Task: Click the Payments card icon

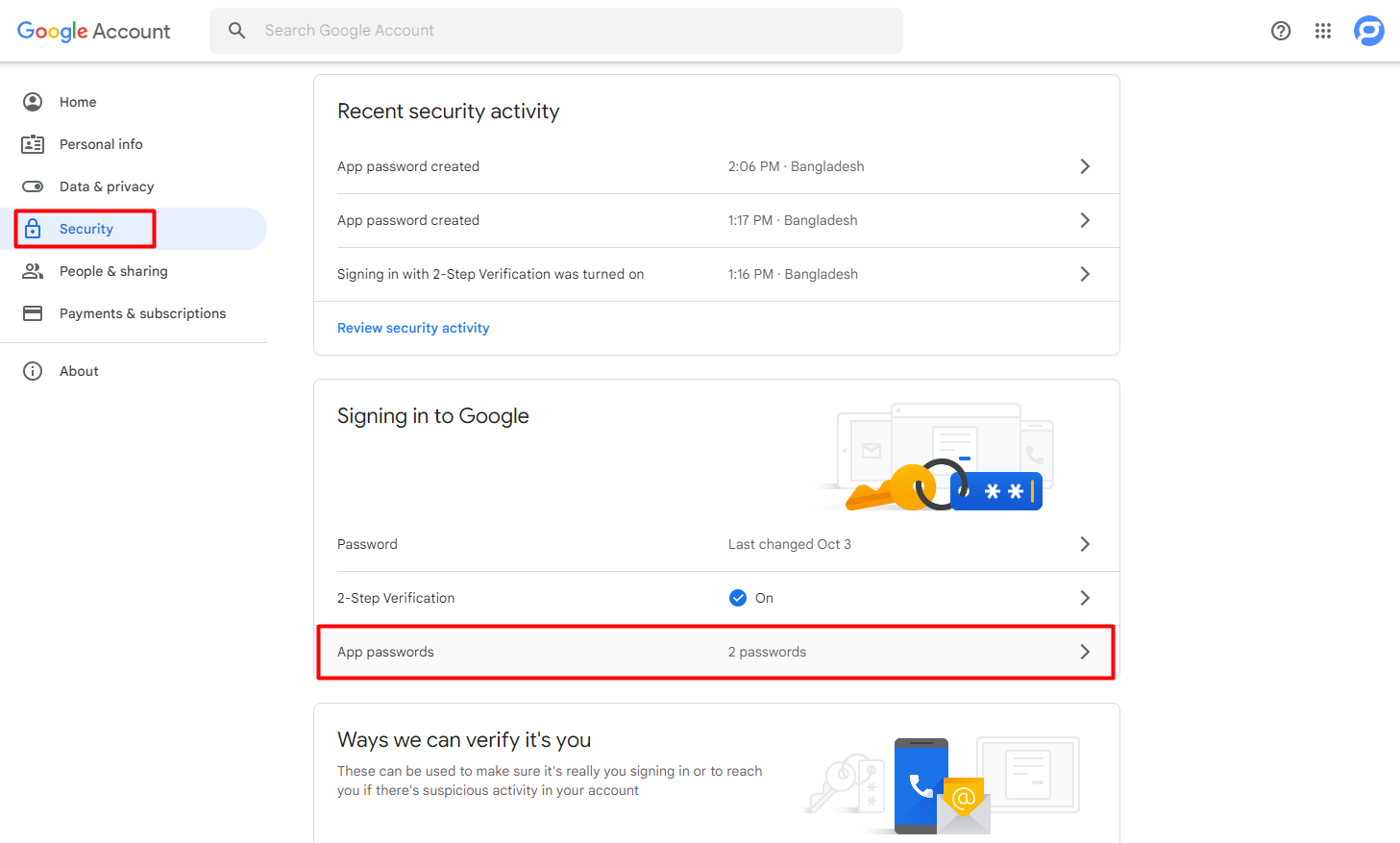Action: click(33, 313)
